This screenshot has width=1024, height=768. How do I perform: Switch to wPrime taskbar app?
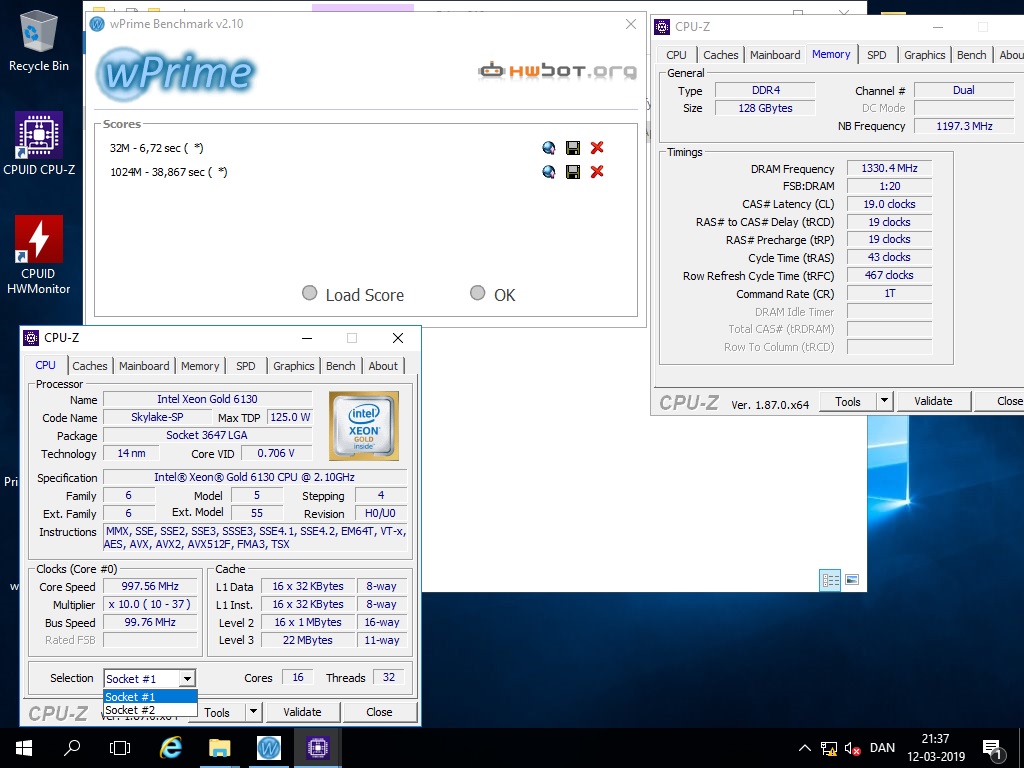(x=268, y=748)
